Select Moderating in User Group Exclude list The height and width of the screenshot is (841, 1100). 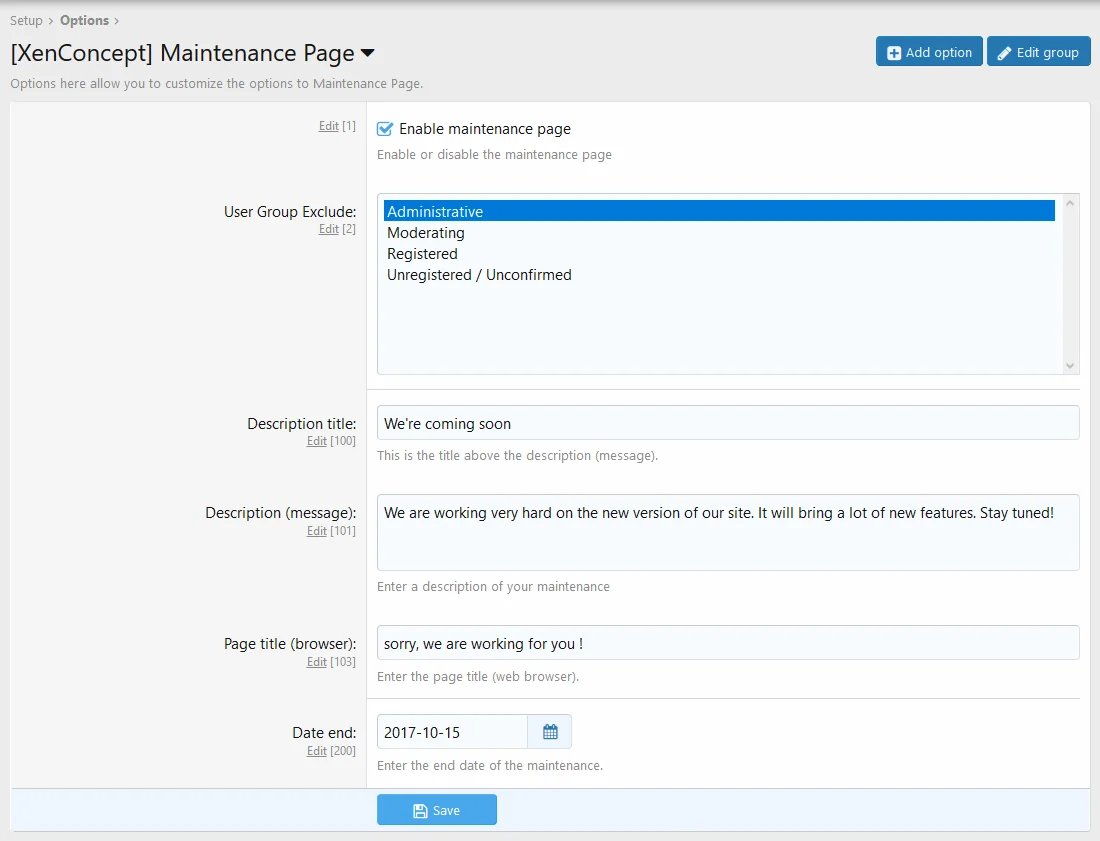pyautogui.click(x=426, y=233)
